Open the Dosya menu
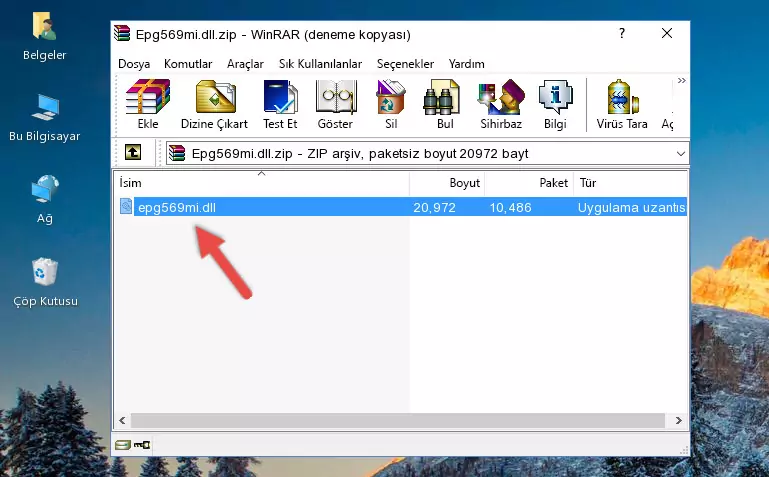This screenshot has width=769, height=477. 134,64
